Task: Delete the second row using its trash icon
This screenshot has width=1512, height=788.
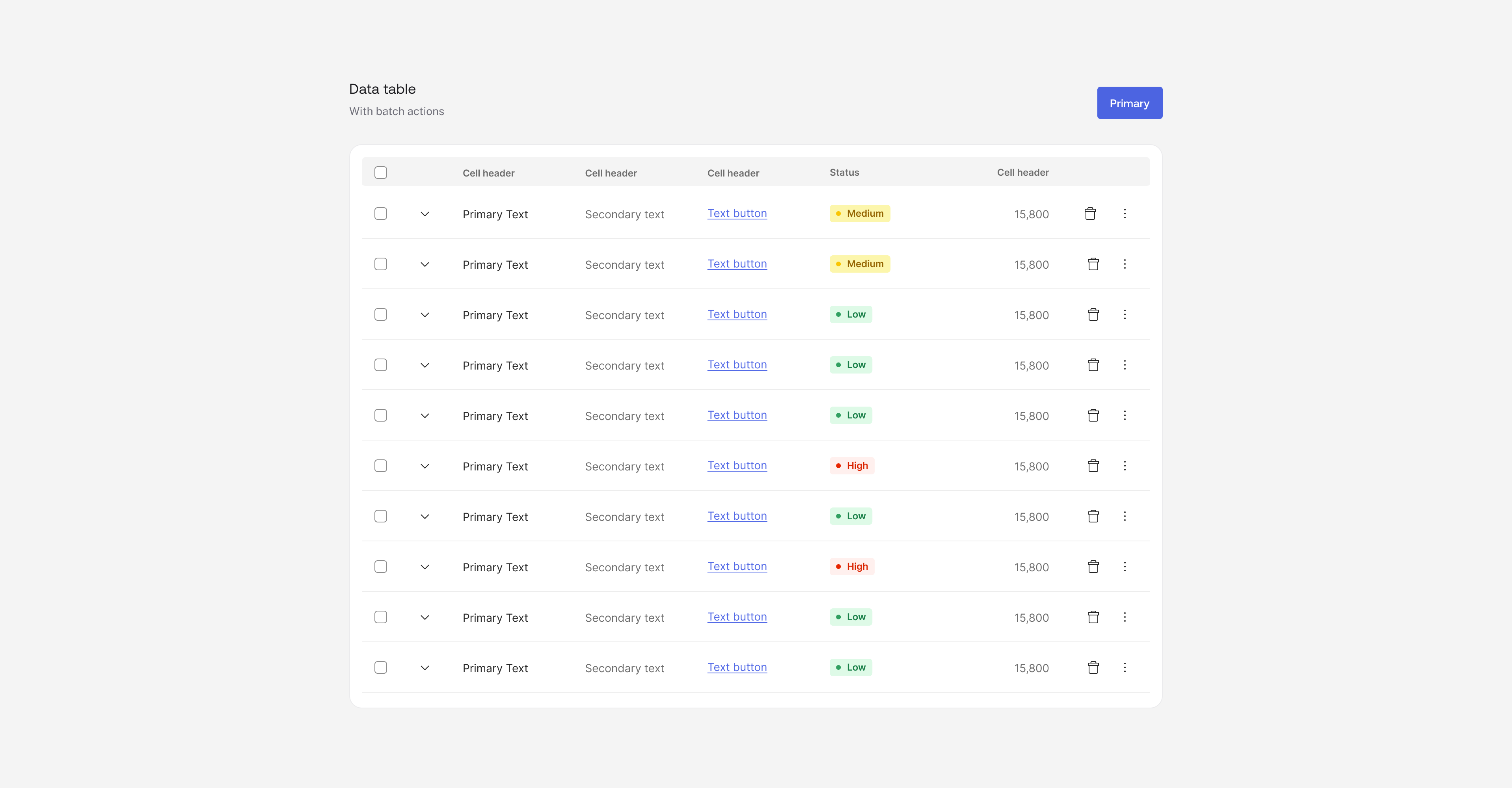Action: coord(1093,264)
